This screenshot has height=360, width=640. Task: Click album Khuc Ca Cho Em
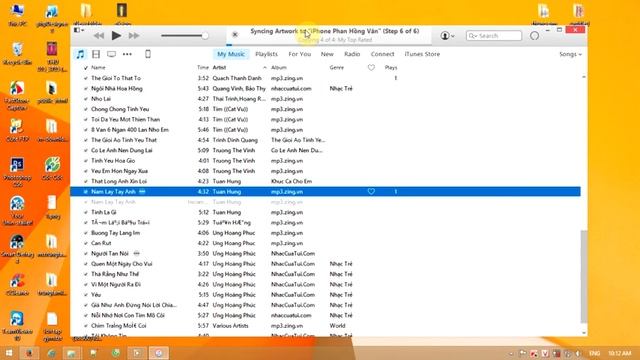click(291, 181)
